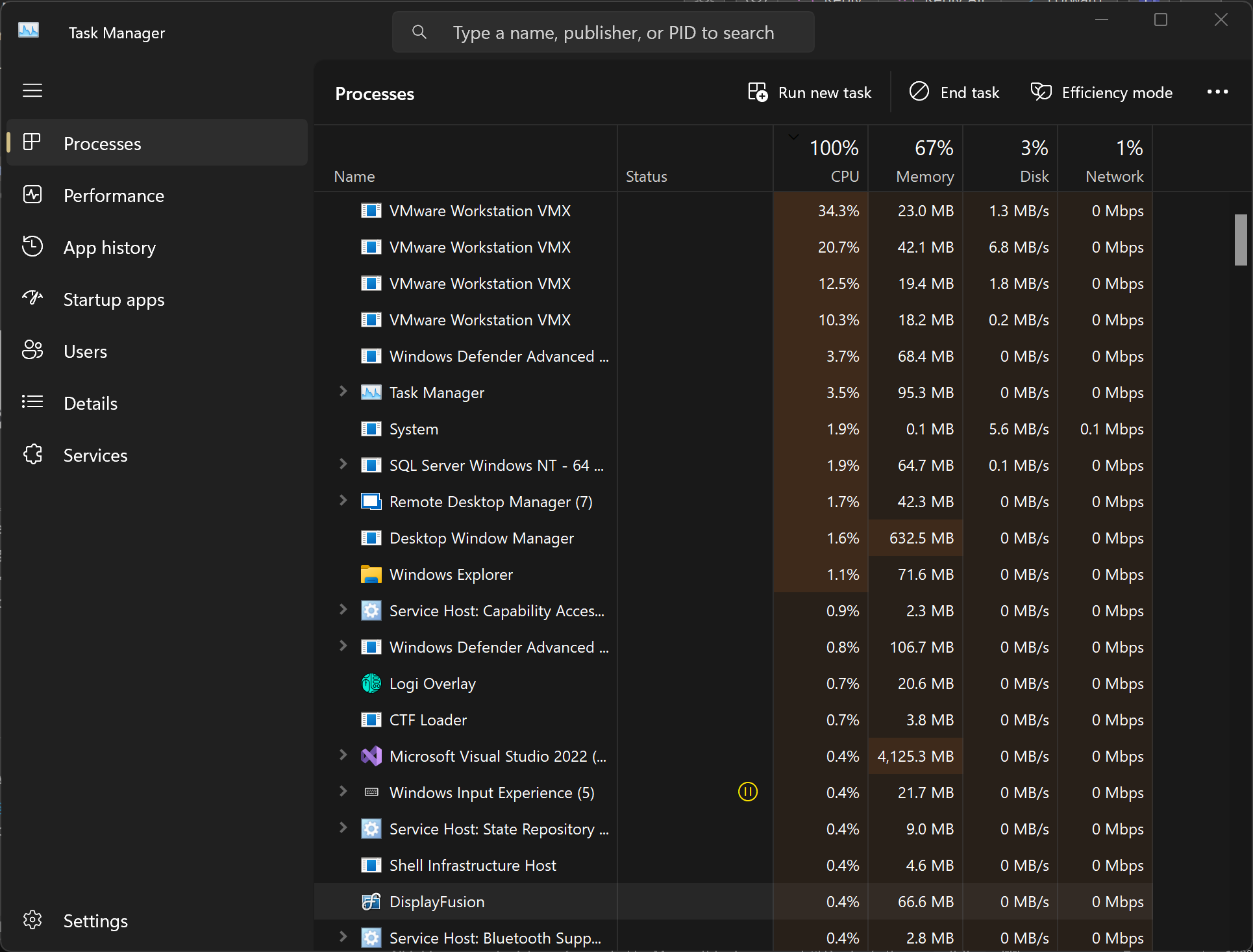
Task: Click the App history clock icon
Action: (x=32, y=247)
